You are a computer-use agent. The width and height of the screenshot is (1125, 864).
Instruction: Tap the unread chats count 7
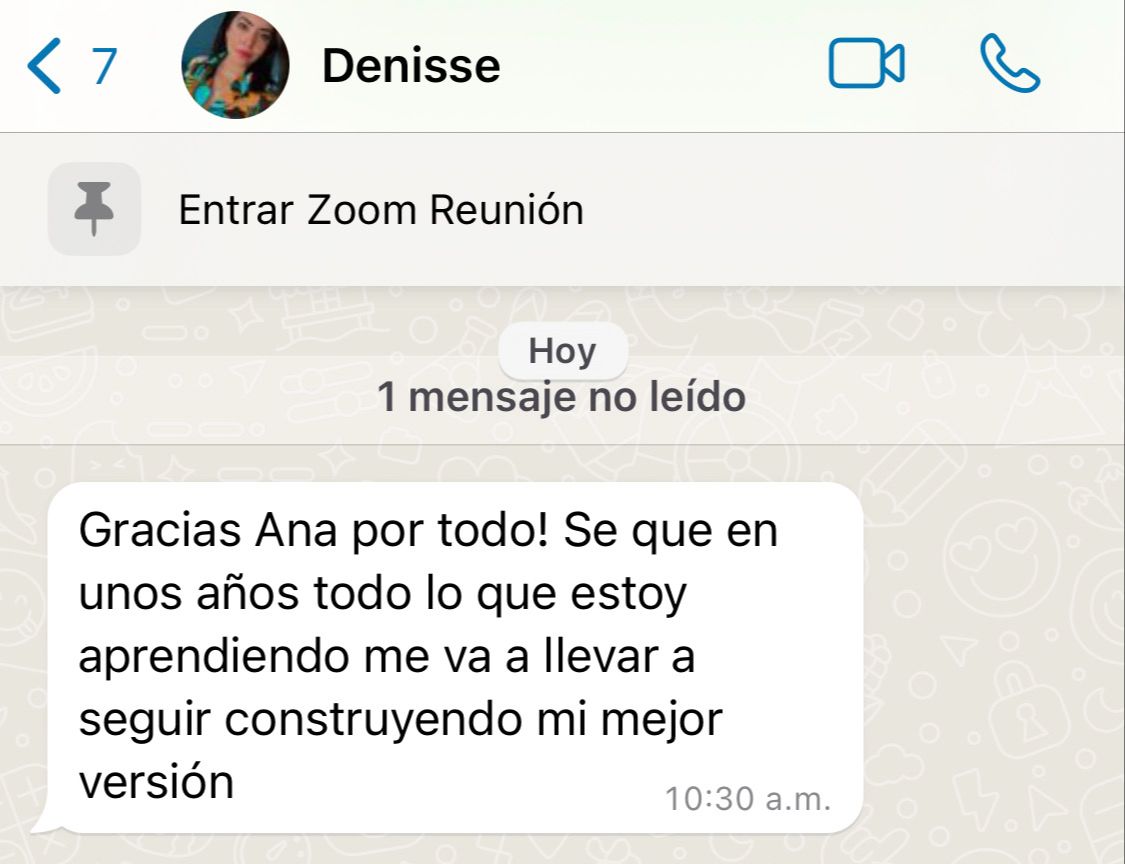pyautogui.click(x=104, y=67)
